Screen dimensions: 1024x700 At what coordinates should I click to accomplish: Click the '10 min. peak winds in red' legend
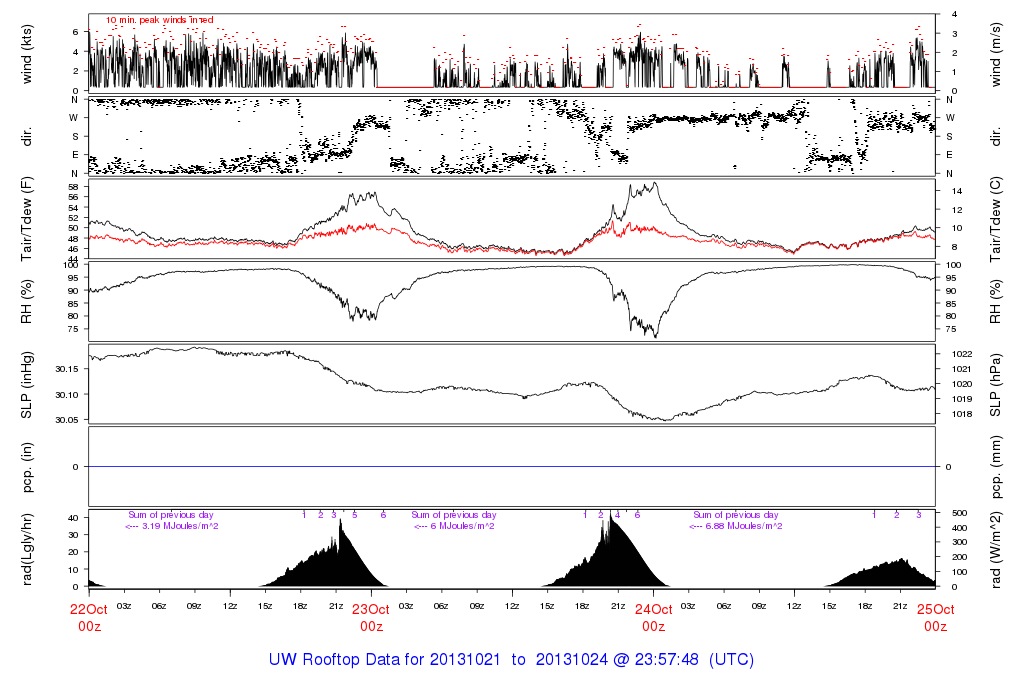click(x=159, y=20)
